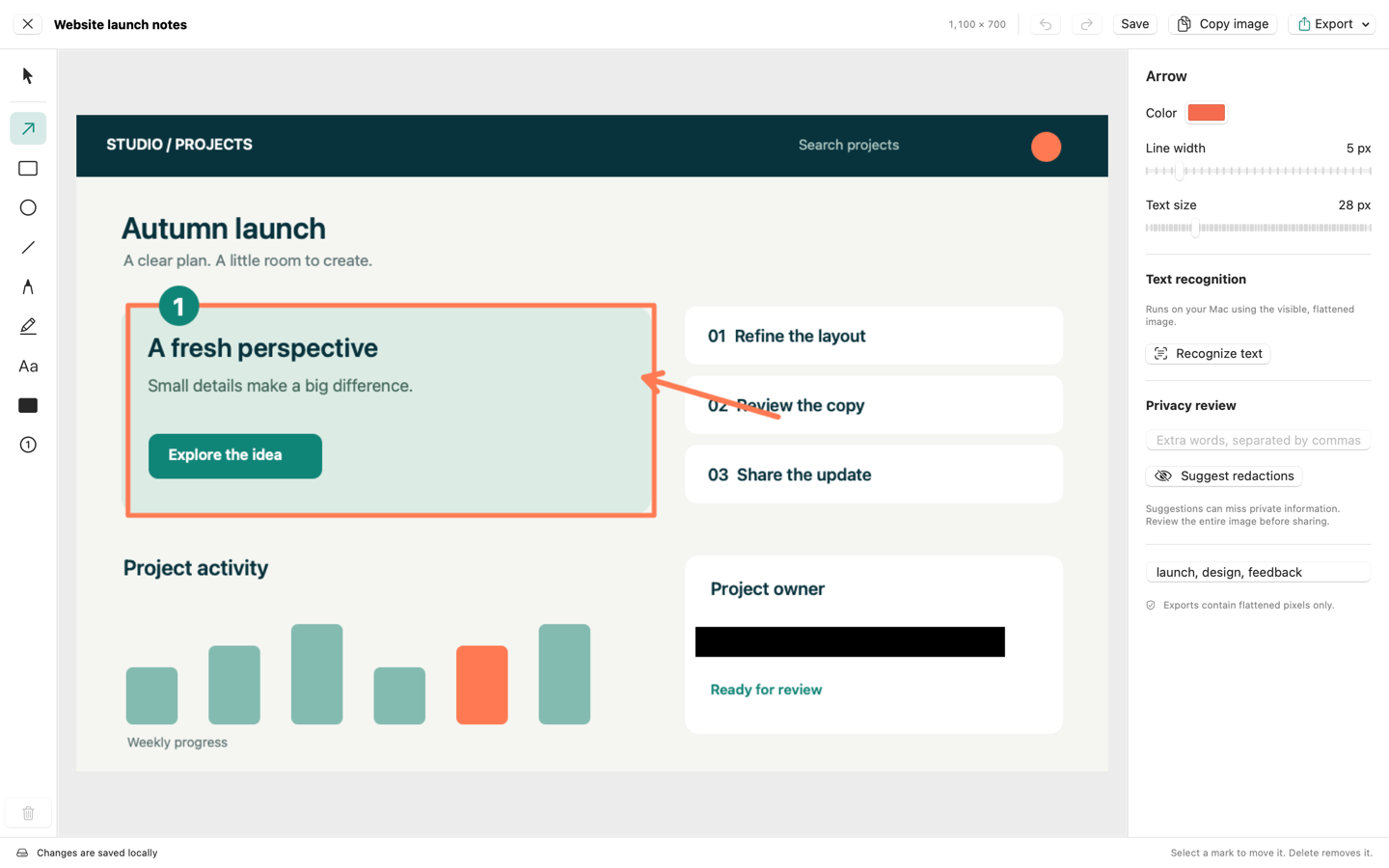Select the black redaction block tool

coord(28,405)
